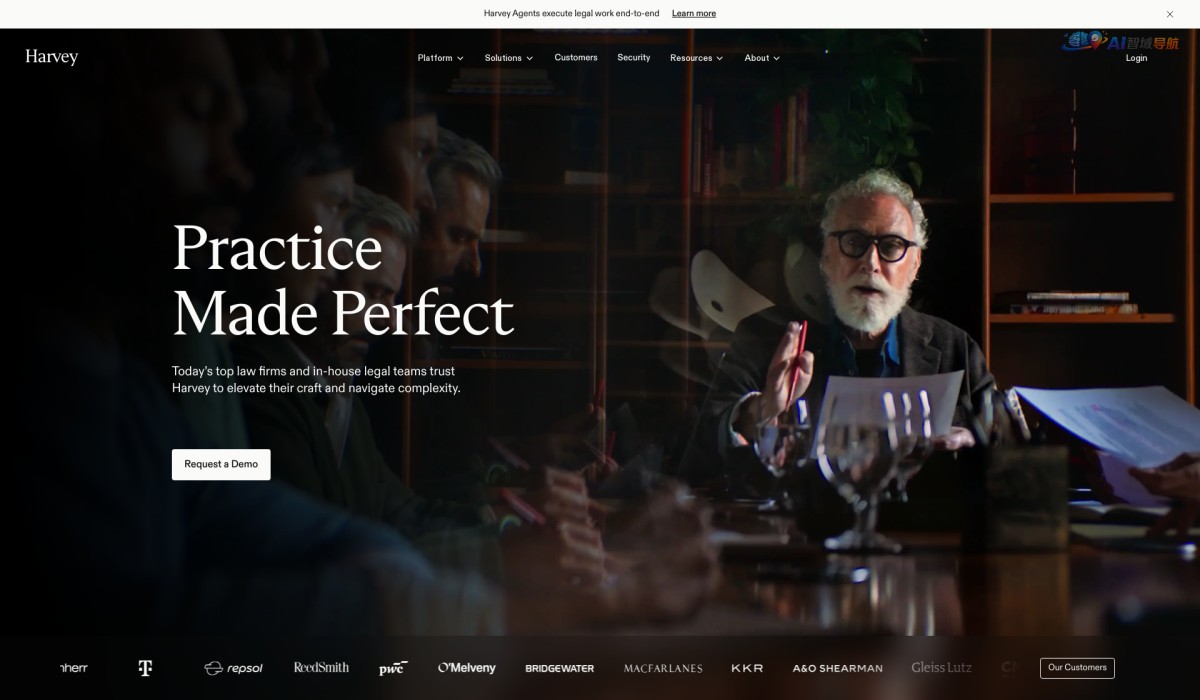Screen dimensions: 1200x700
Task: Select the Bridgewater logo
Action: point(560,668)
